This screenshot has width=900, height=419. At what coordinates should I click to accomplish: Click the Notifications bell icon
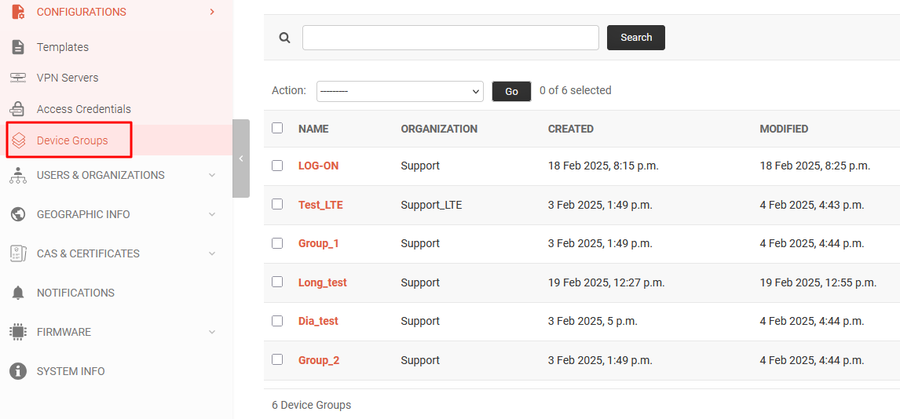(x=17, y=293)
